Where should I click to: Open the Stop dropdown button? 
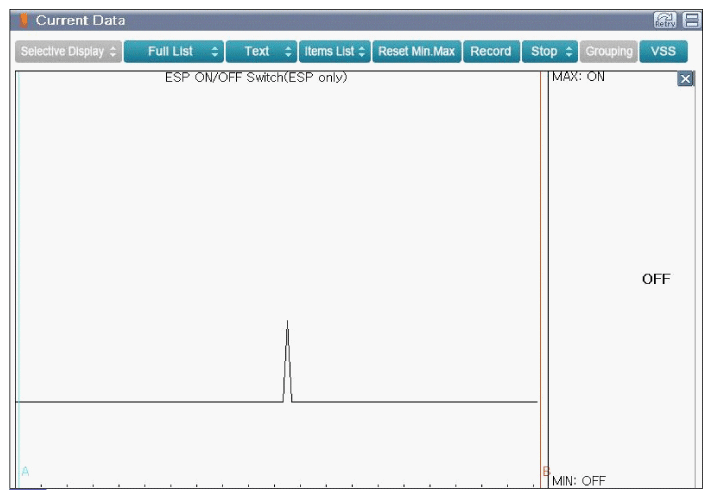[549, 51]
